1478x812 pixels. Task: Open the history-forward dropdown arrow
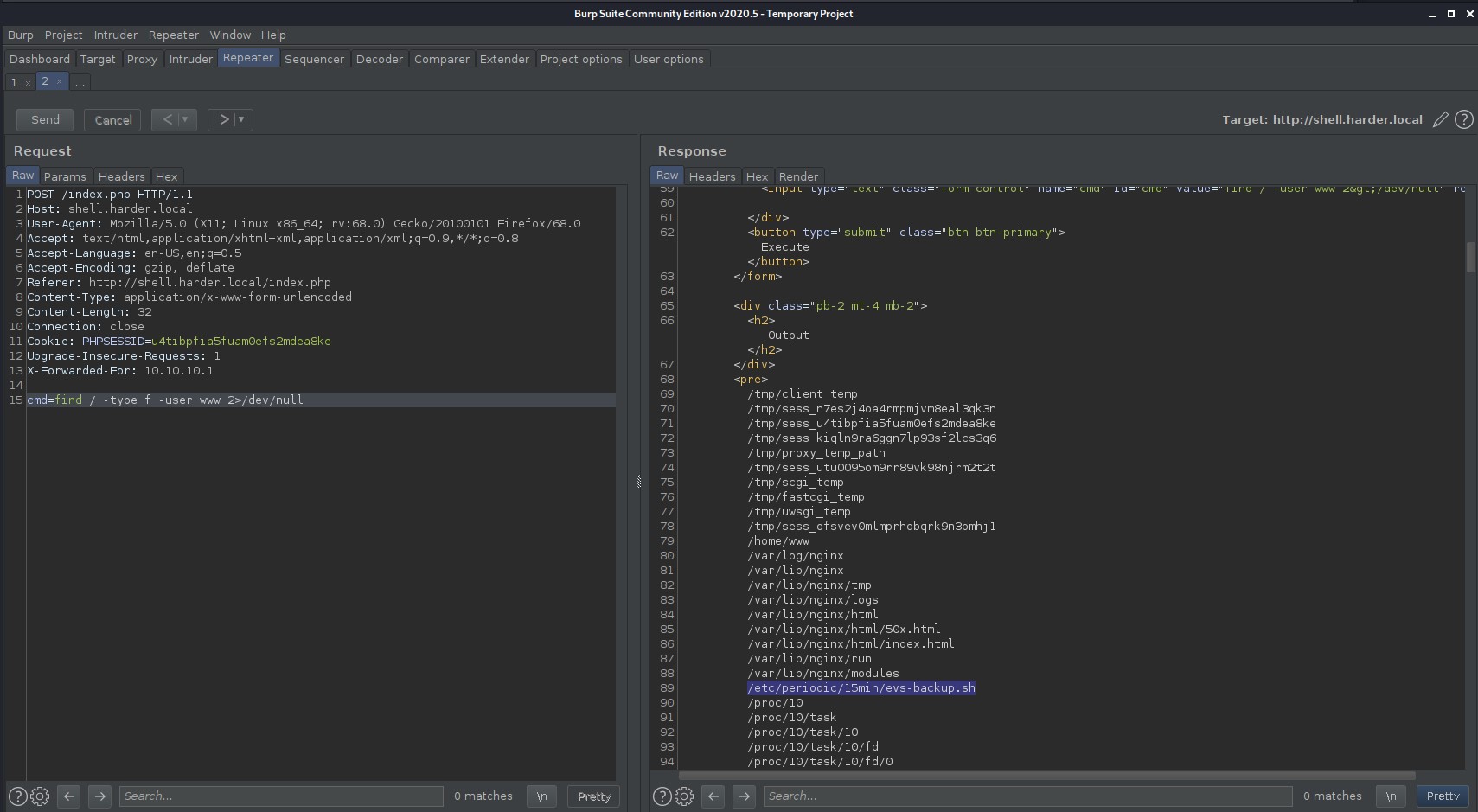pyautogui.click(x=241, y=120)
